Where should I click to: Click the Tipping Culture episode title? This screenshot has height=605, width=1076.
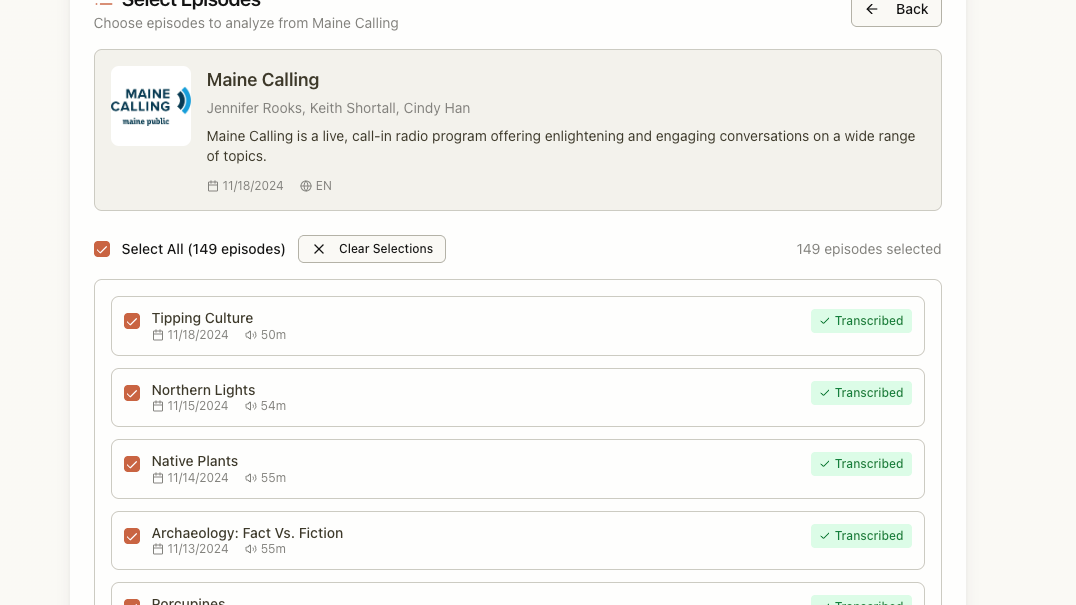click(x=202, y=318)
